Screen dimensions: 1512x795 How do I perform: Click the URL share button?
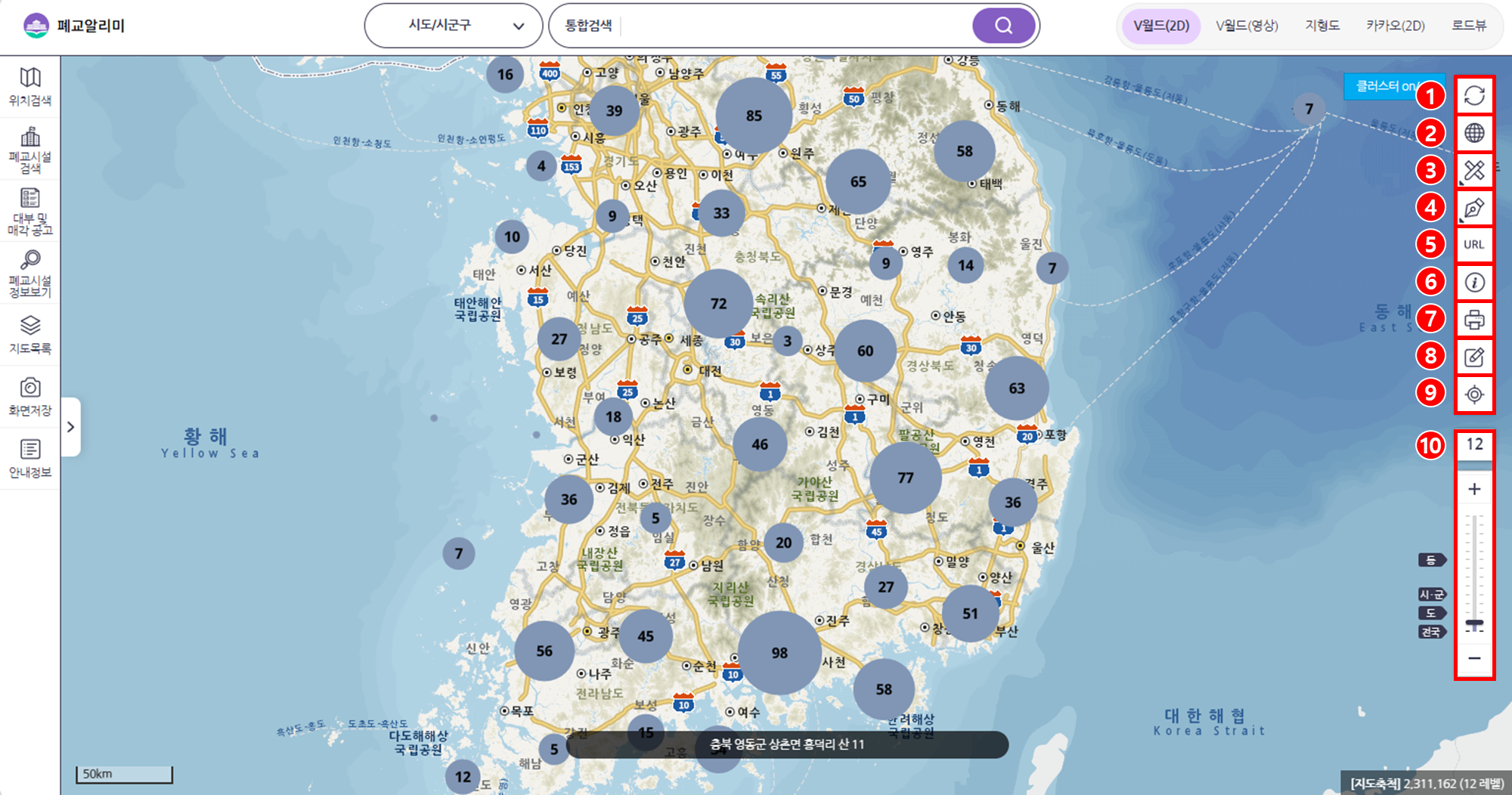(x=1474, y=245)
